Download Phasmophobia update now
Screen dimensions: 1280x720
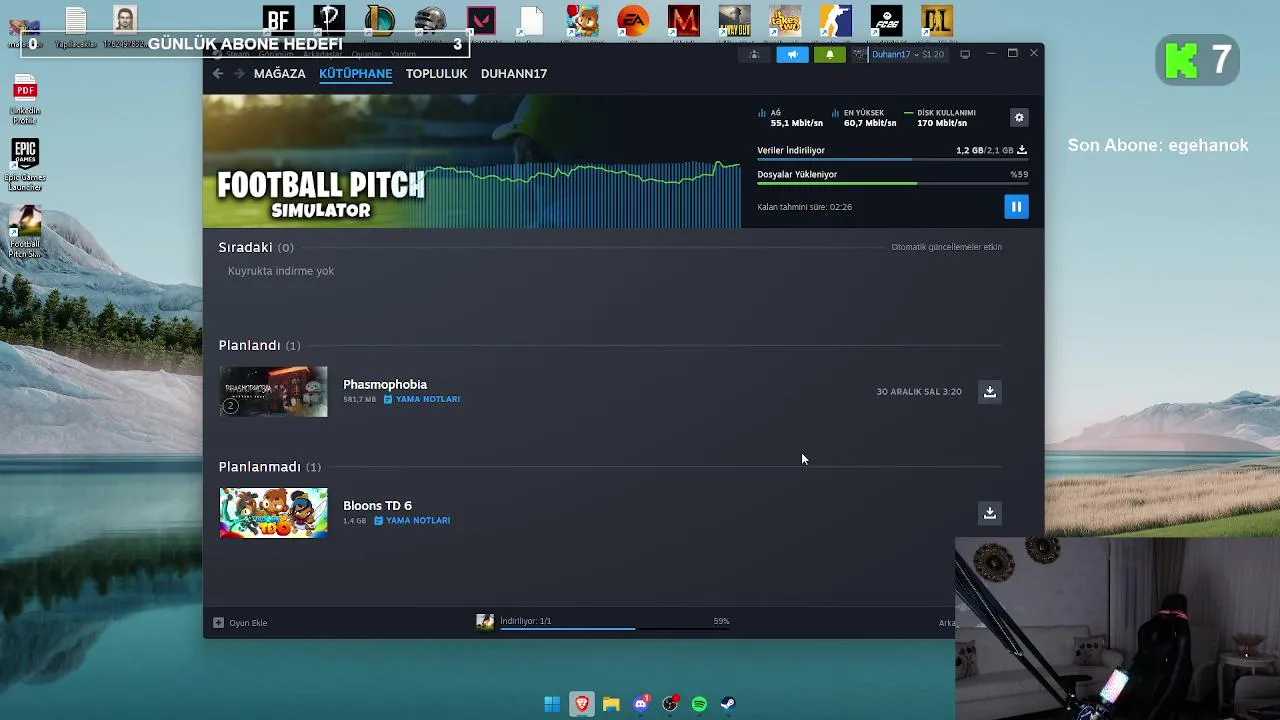click(989, 392)
